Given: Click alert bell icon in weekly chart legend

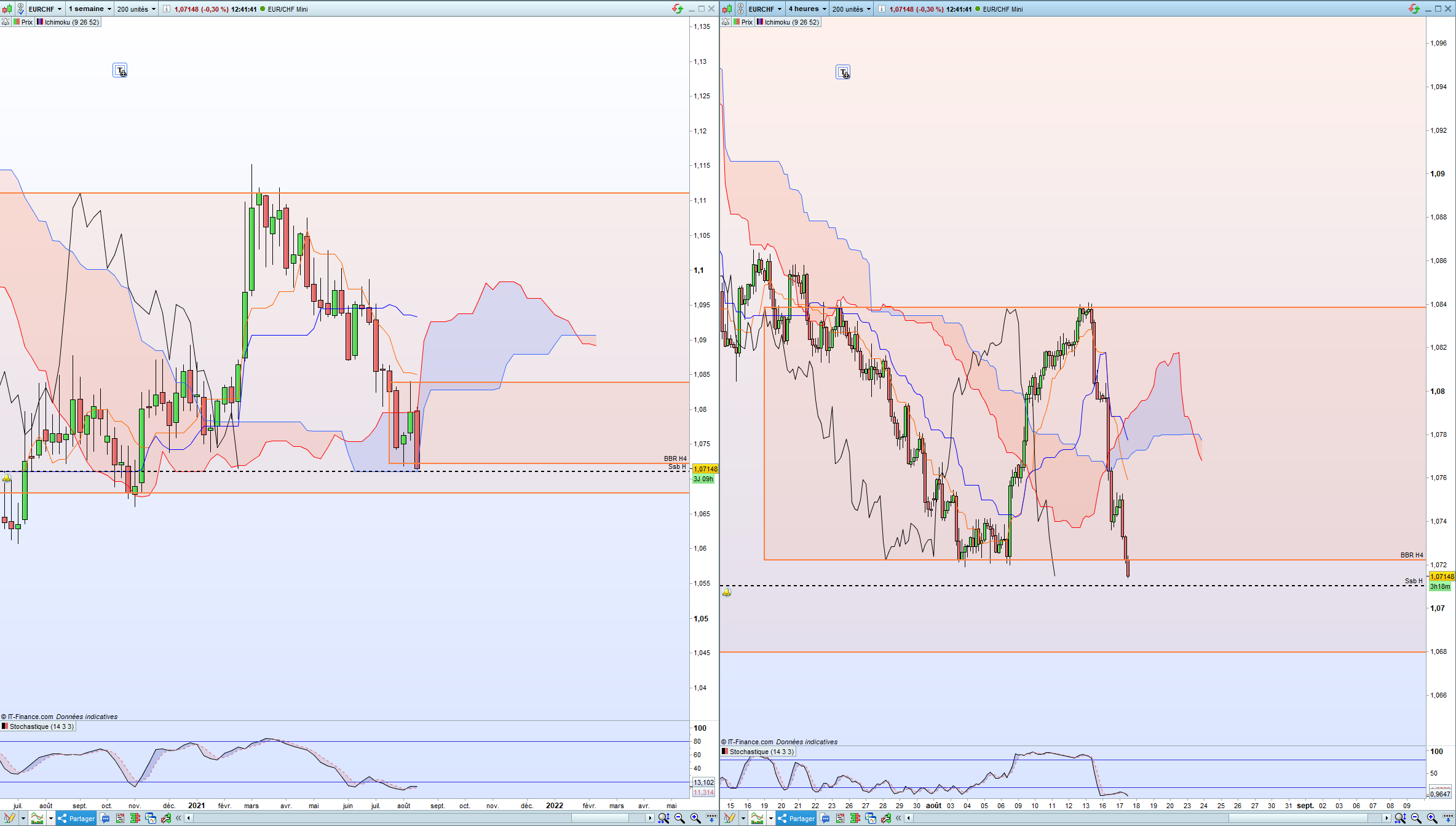Looking at the screenshot, I should tap(6, 22).
